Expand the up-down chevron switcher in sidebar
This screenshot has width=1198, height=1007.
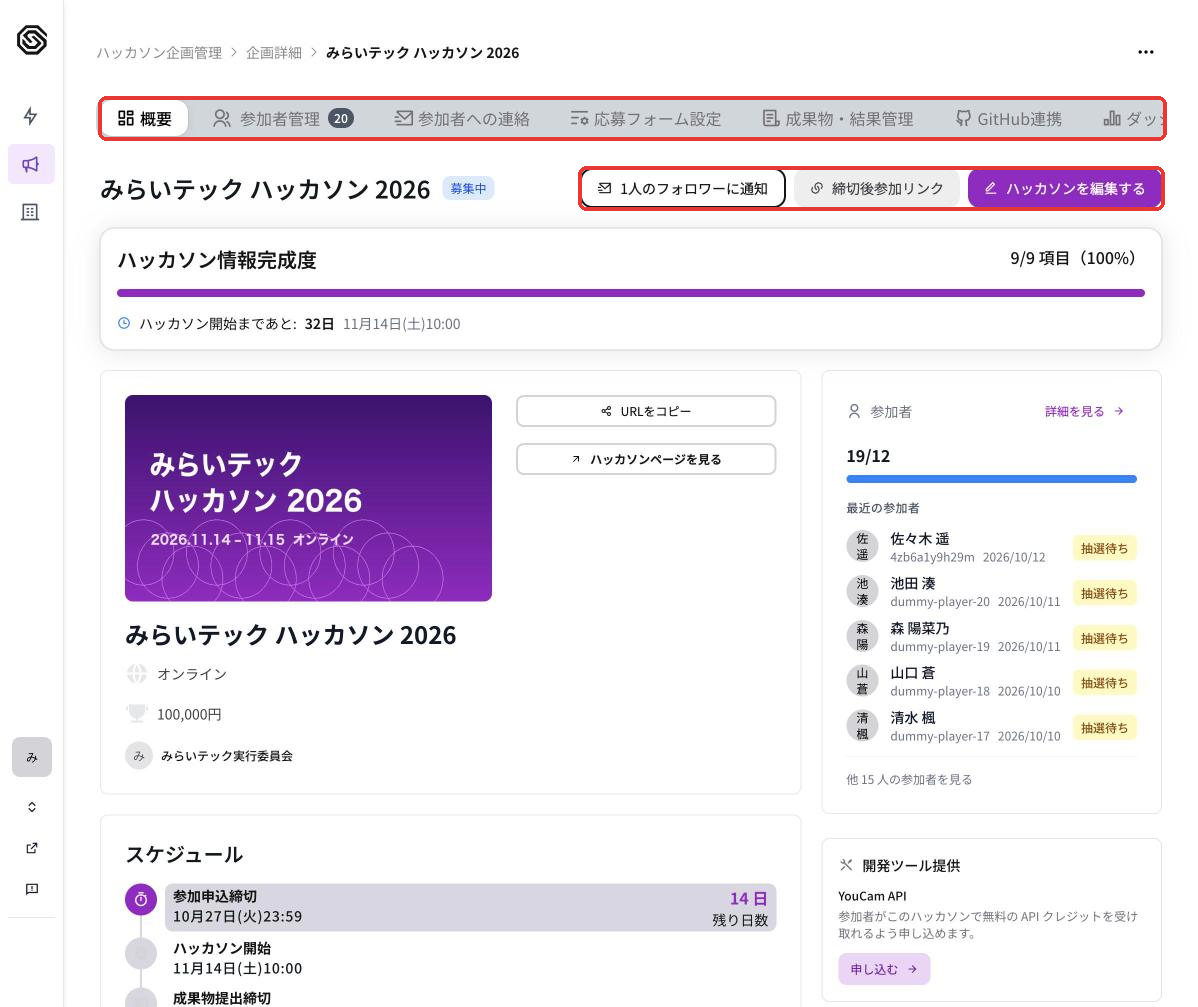32,807
